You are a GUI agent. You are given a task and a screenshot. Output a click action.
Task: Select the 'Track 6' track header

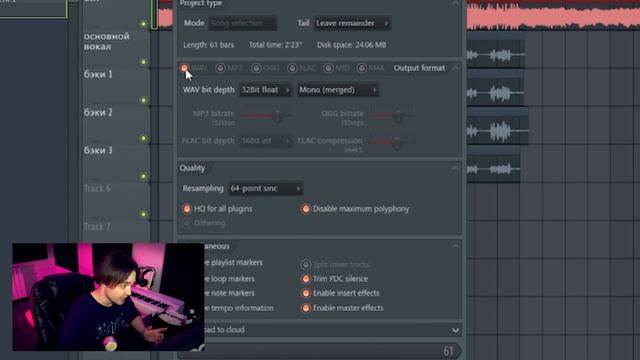116,201
